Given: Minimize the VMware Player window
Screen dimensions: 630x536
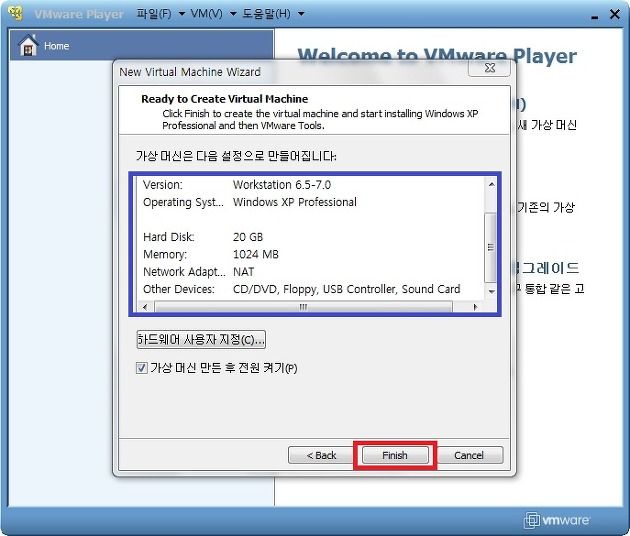Looking at the screenshot, I should pyautogui.click(x=595, y=16).
